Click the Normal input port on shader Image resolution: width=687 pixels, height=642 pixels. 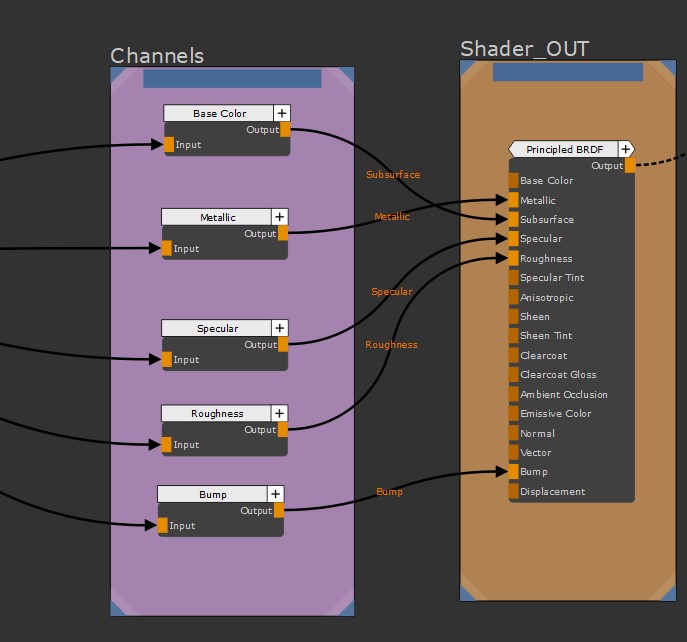(x=514, y=433)
